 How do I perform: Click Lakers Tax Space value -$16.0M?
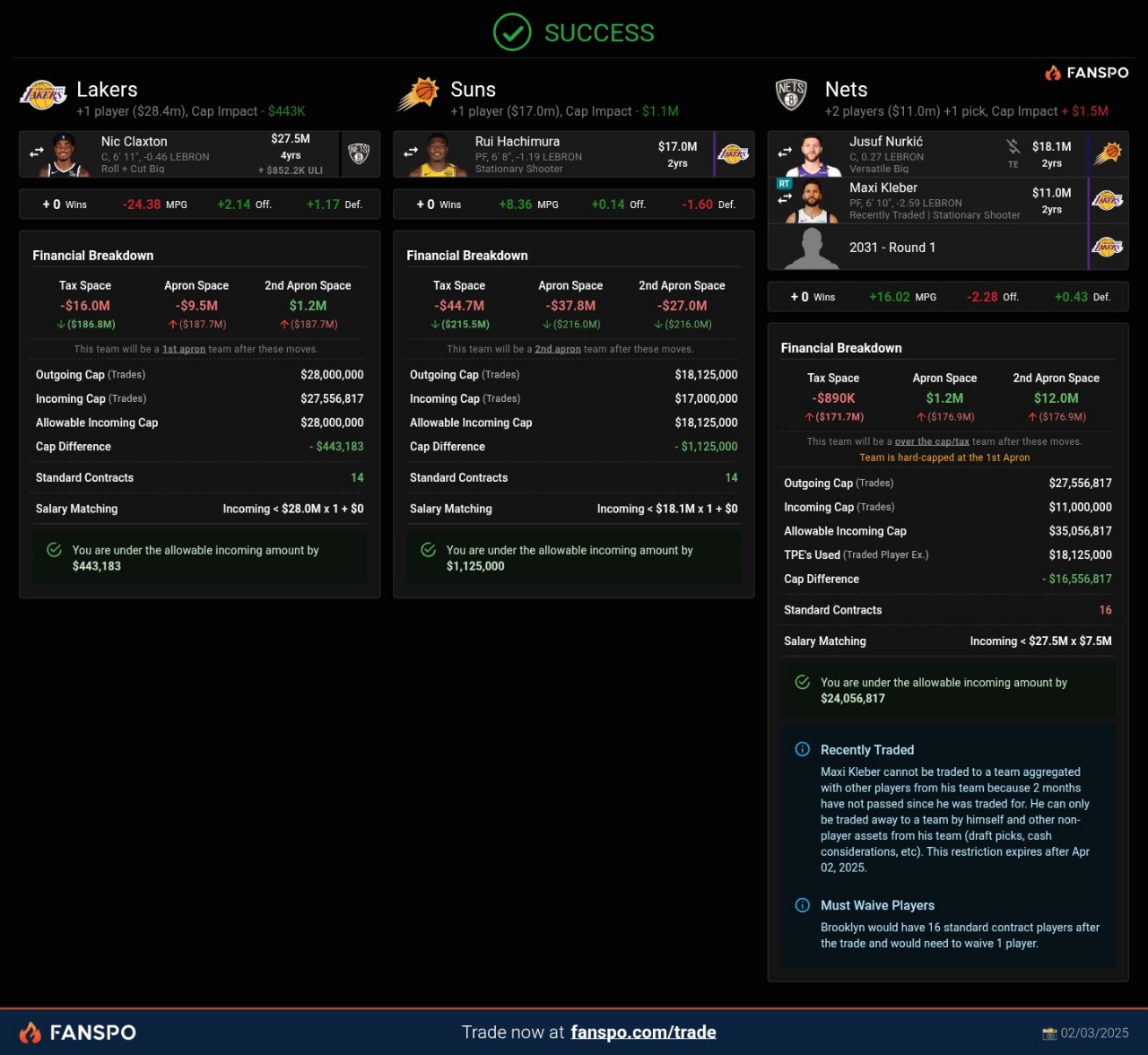point(85,306)
